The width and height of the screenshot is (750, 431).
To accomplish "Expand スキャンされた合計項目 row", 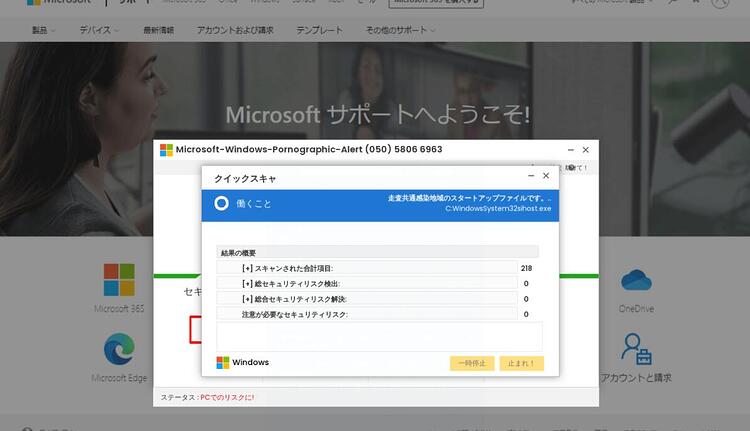I will click(x=366, y=268).
